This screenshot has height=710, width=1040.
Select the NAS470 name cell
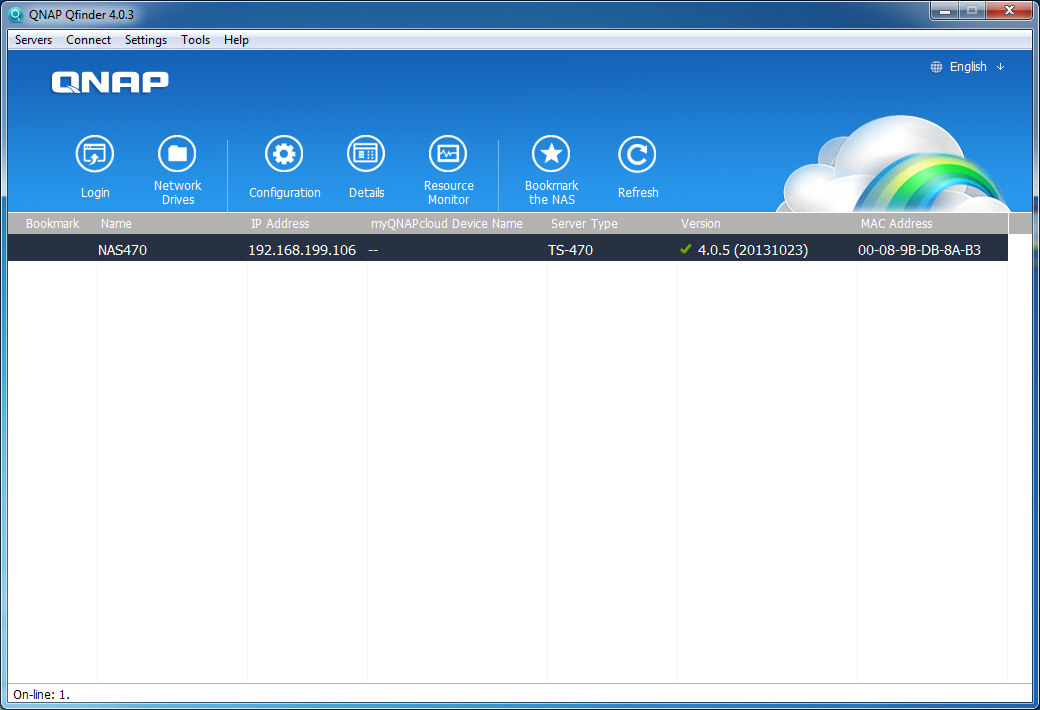pos(122,250)
